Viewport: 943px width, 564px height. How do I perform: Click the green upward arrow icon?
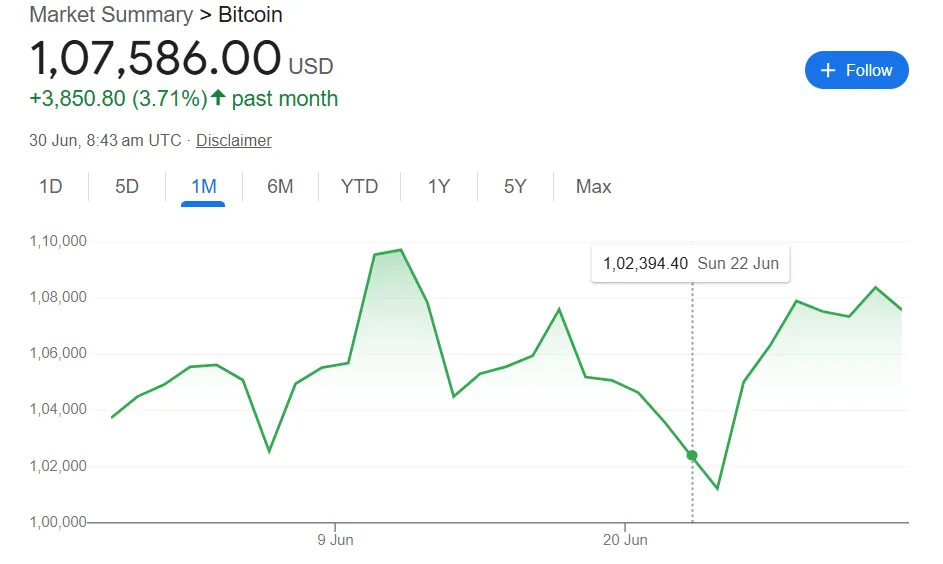[x=218, y=98]
